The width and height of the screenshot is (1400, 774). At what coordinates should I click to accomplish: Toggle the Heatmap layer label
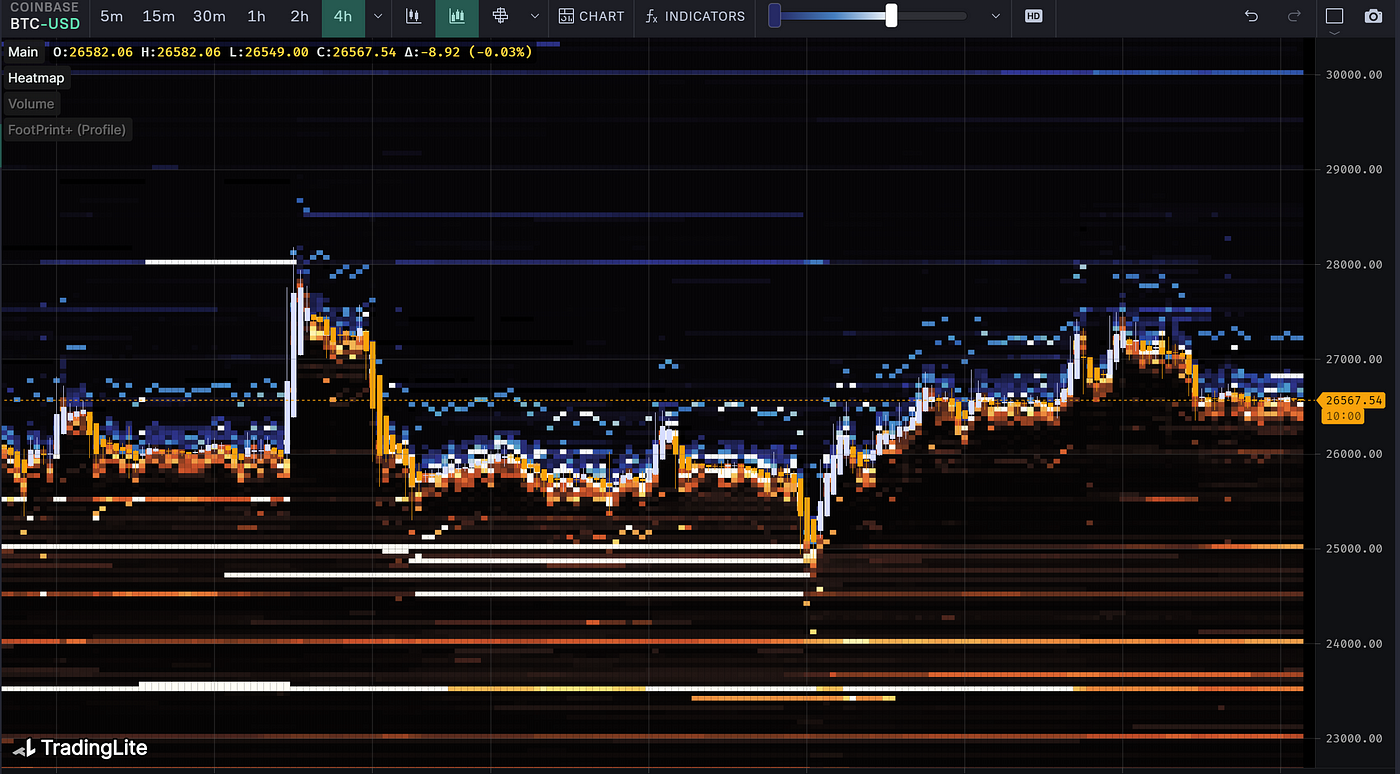(x=36, y=78)
